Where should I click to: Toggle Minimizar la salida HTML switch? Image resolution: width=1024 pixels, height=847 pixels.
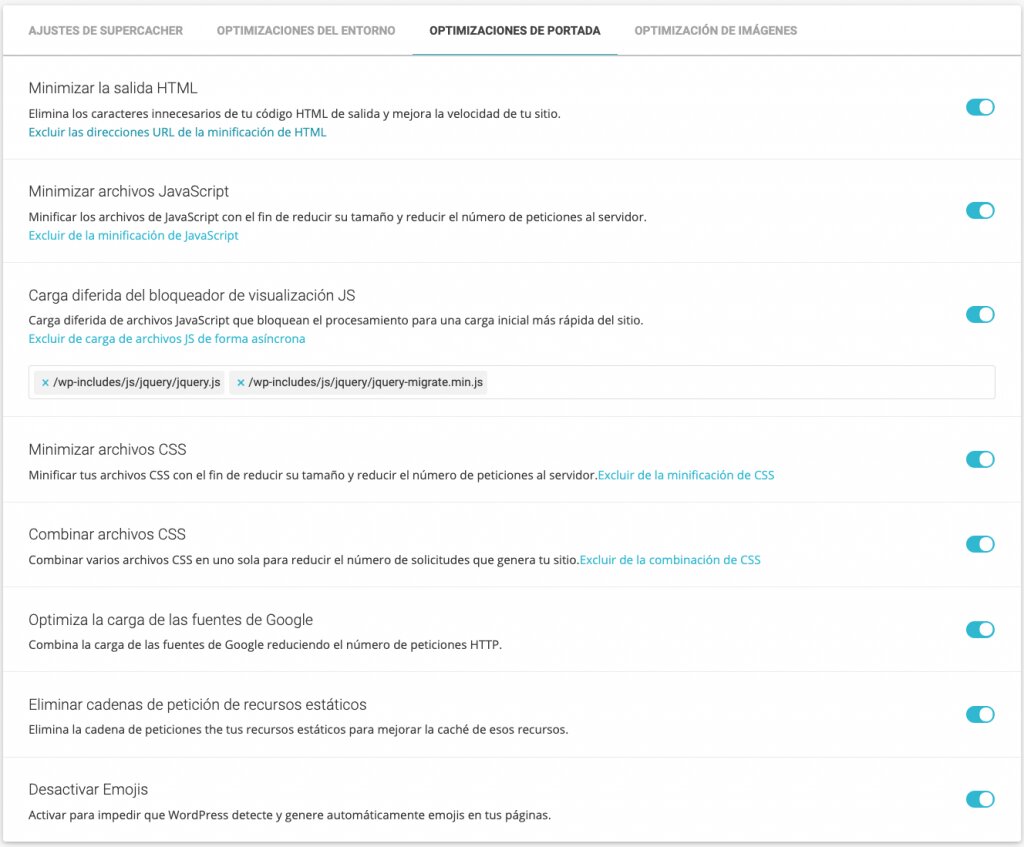(x=980, y=107)
